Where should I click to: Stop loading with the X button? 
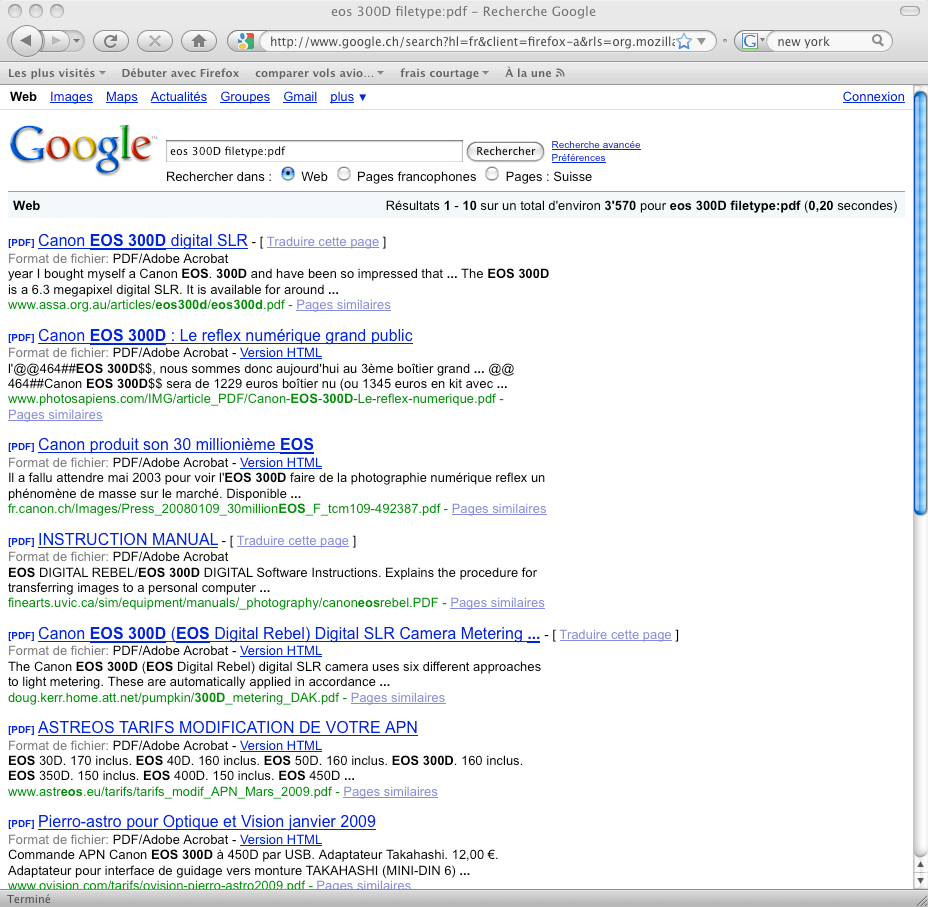(154, 41)
